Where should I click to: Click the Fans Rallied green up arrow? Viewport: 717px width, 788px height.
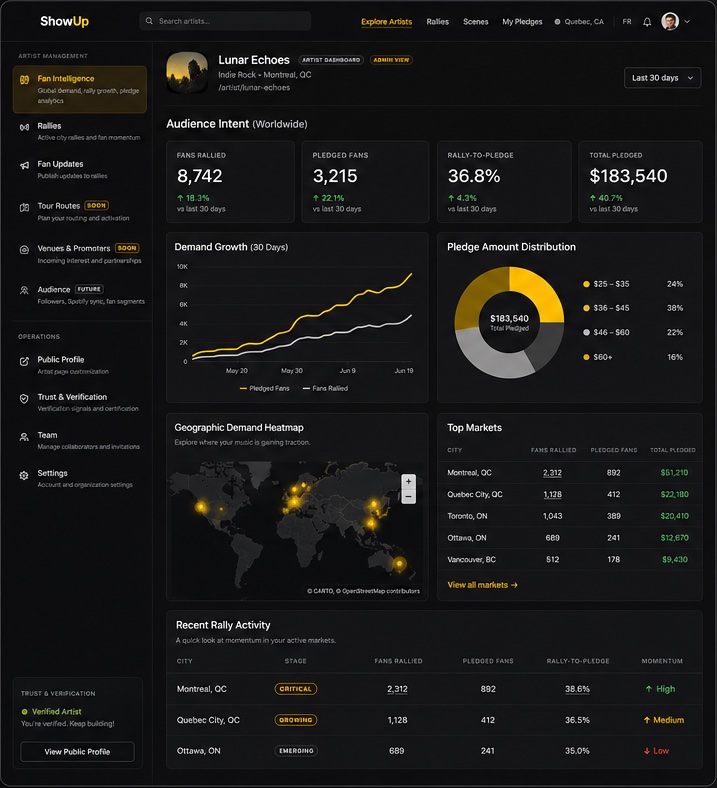[180, 198]
